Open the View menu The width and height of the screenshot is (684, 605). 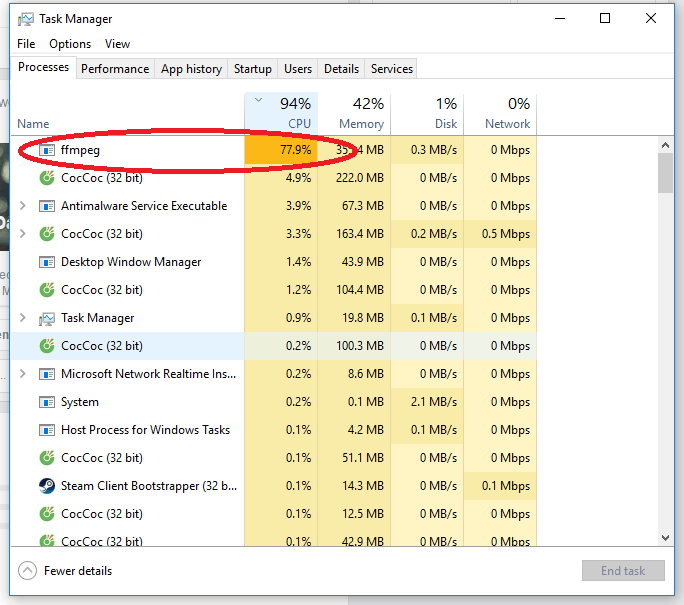[x=118, y=44]
